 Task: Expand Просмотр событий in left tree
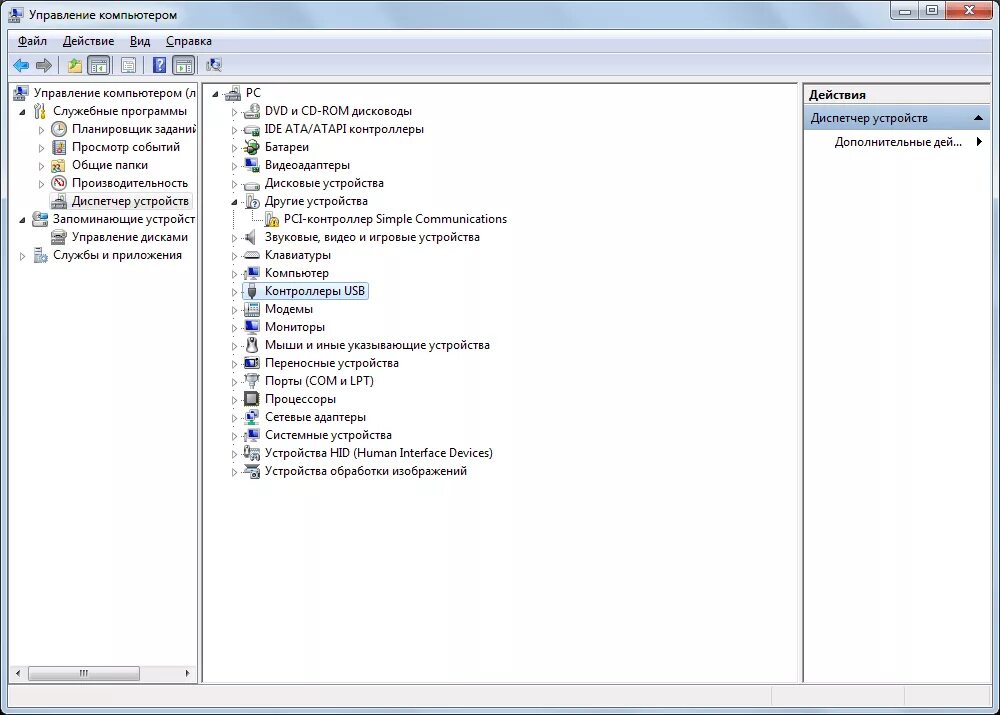tap(41, 148)
